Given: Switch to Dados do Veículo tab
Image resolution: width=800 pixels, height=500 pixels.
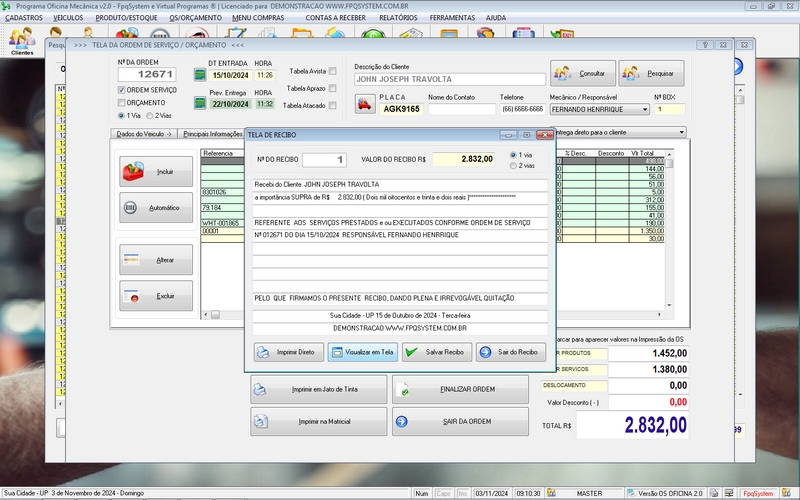Looking at the screenshot, I should pos(143,133).
